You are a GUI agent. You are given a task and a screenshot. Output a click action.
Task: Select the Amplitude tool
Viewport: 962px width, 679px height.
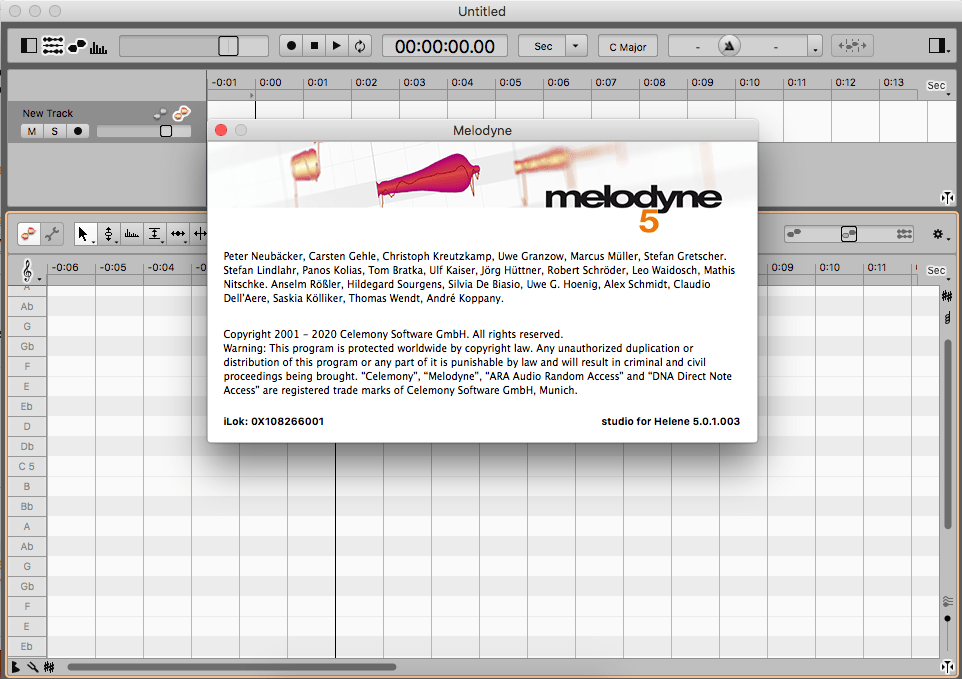[155, 234]
